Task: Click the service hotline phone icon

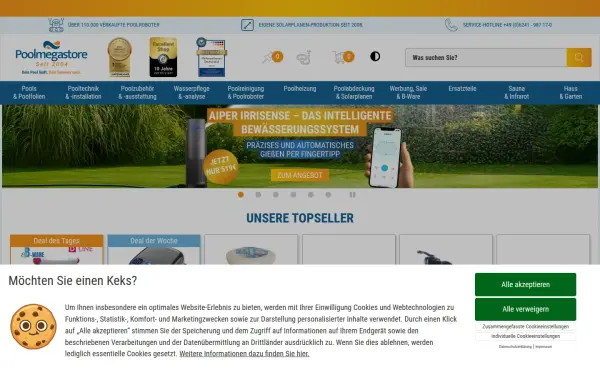Action: 451,25
